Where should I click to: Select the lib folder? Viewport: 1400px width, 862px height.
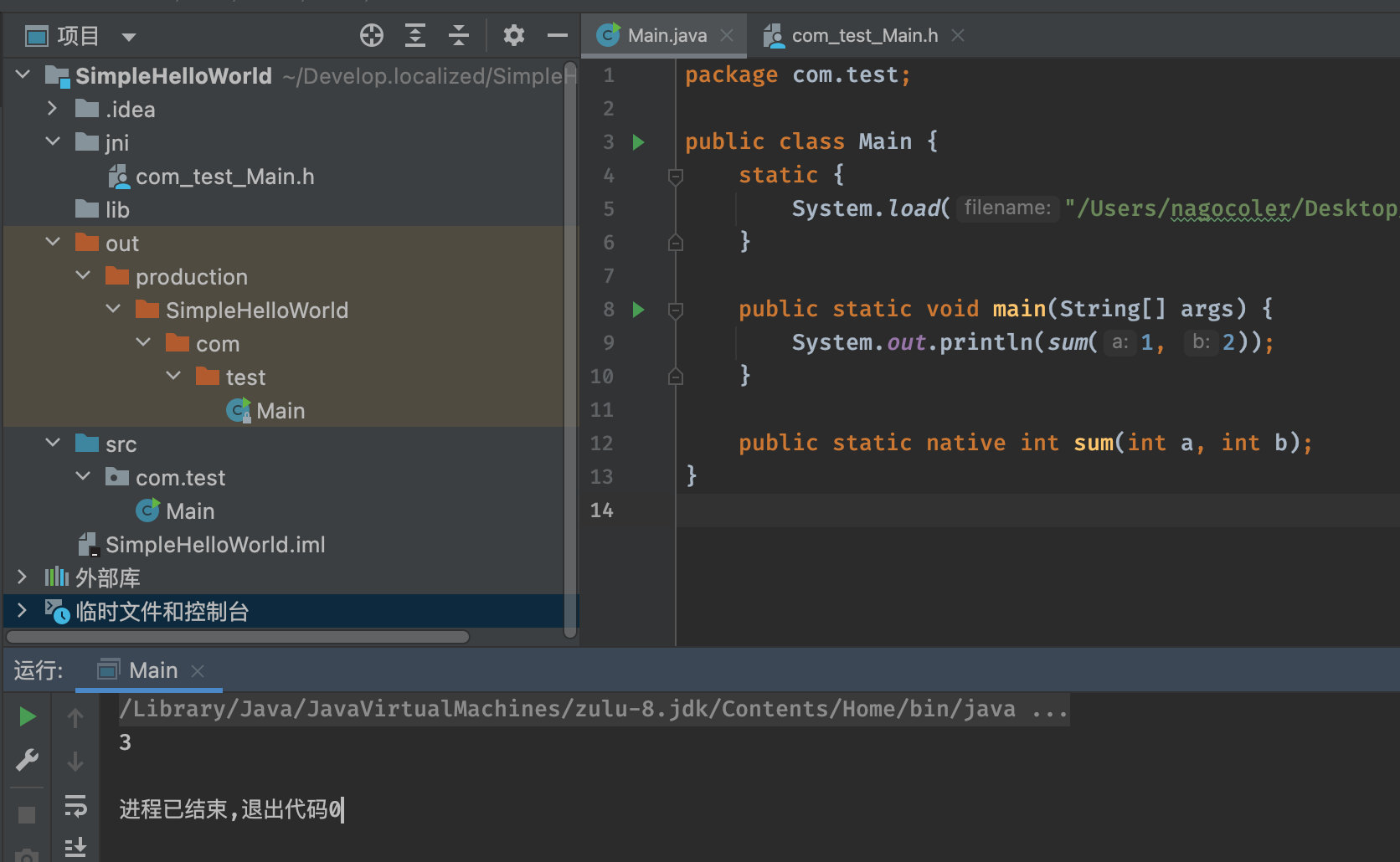pyautogui.click(x=102, y=209)
